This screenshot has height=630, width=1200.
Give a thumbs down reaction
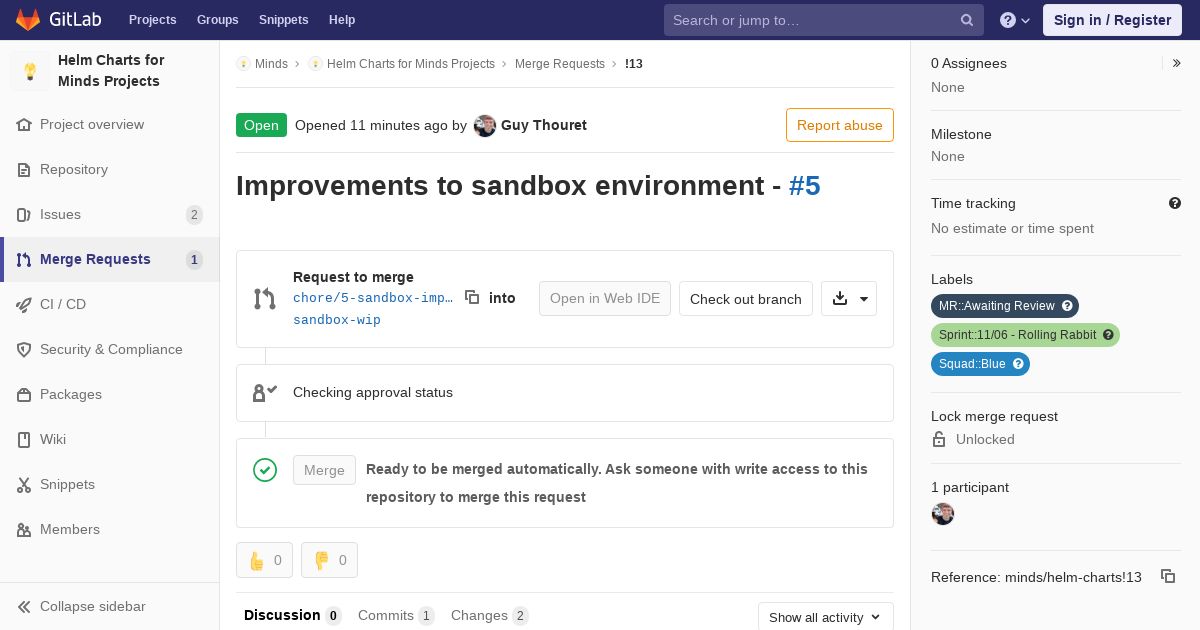(329, 560)
